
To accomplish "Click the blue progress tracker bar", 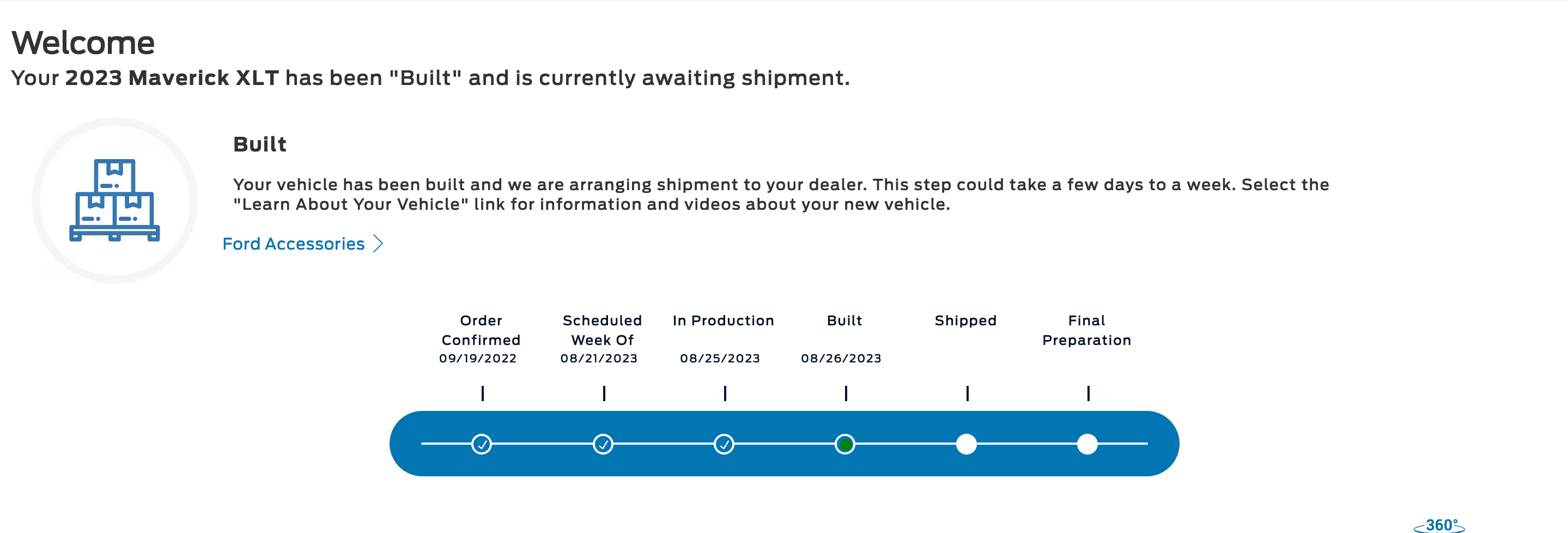I will pyautogui.click(x=784, y=444).
